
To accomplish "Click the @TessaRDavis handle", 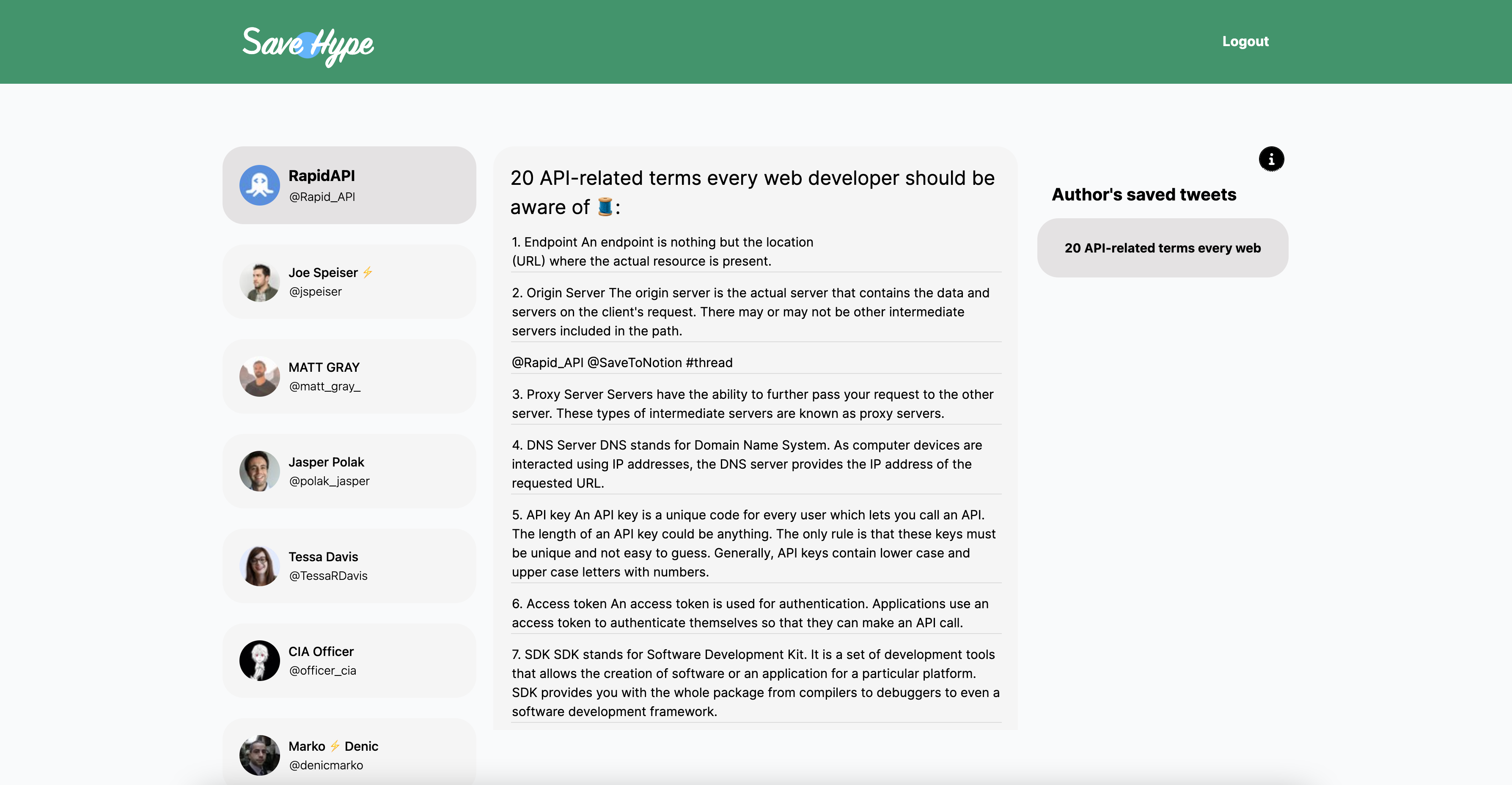I will tap(328, 576).
